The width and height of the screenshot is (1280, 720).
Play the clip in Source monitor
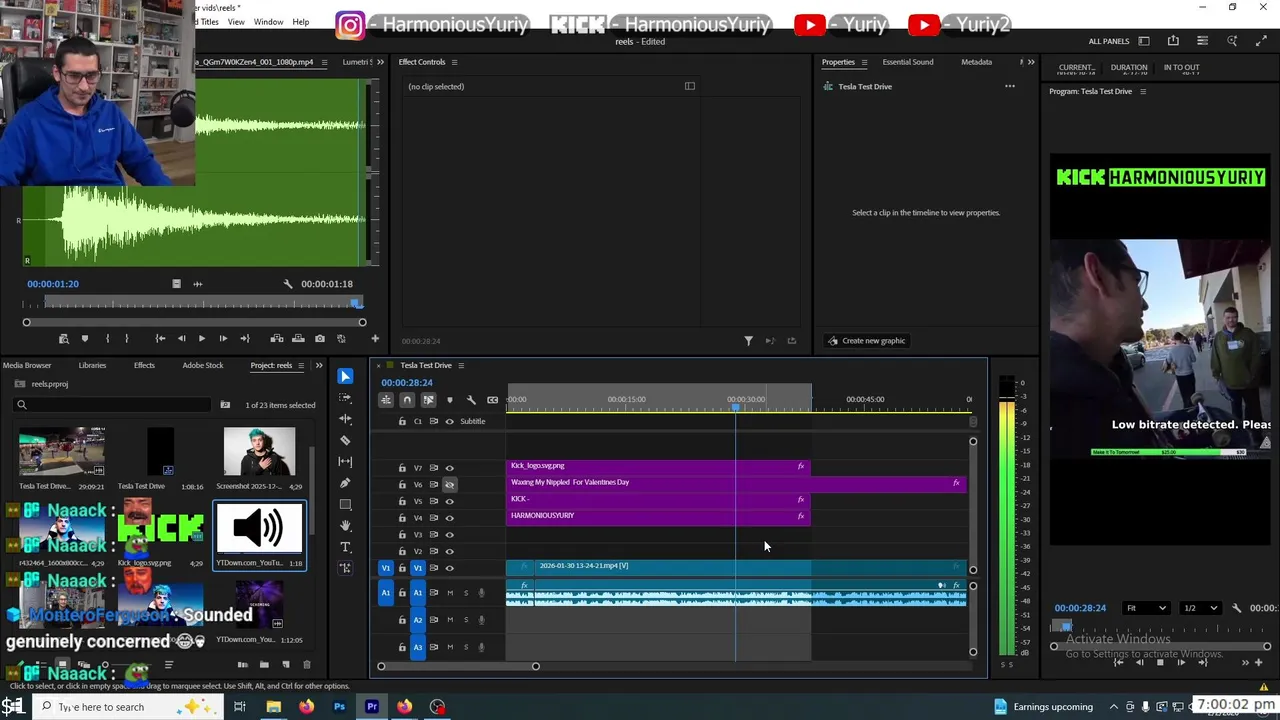tap(202, 339)
